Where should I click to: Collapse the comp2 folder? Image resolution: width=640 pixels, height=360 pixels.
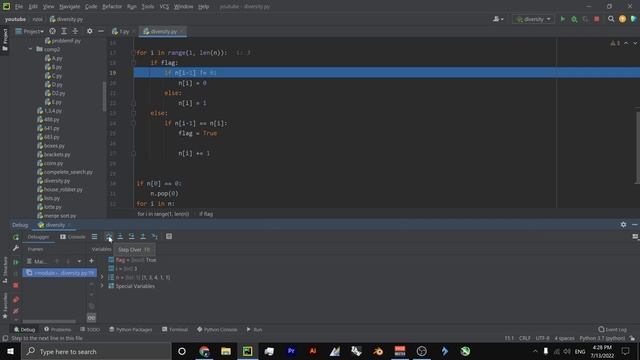tap(30, 49)
